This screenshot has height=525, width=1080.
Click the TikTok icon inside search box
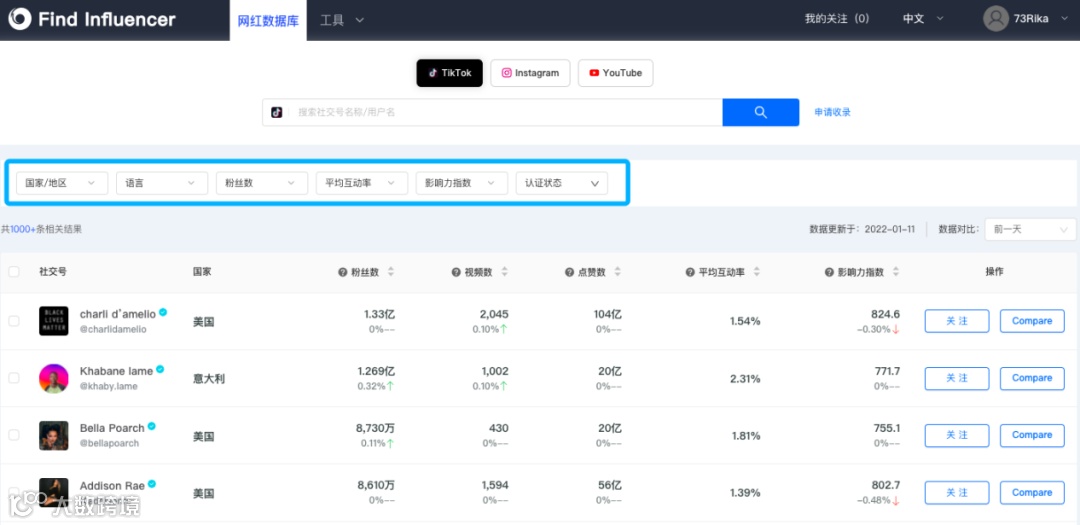[x=277, y=112]
